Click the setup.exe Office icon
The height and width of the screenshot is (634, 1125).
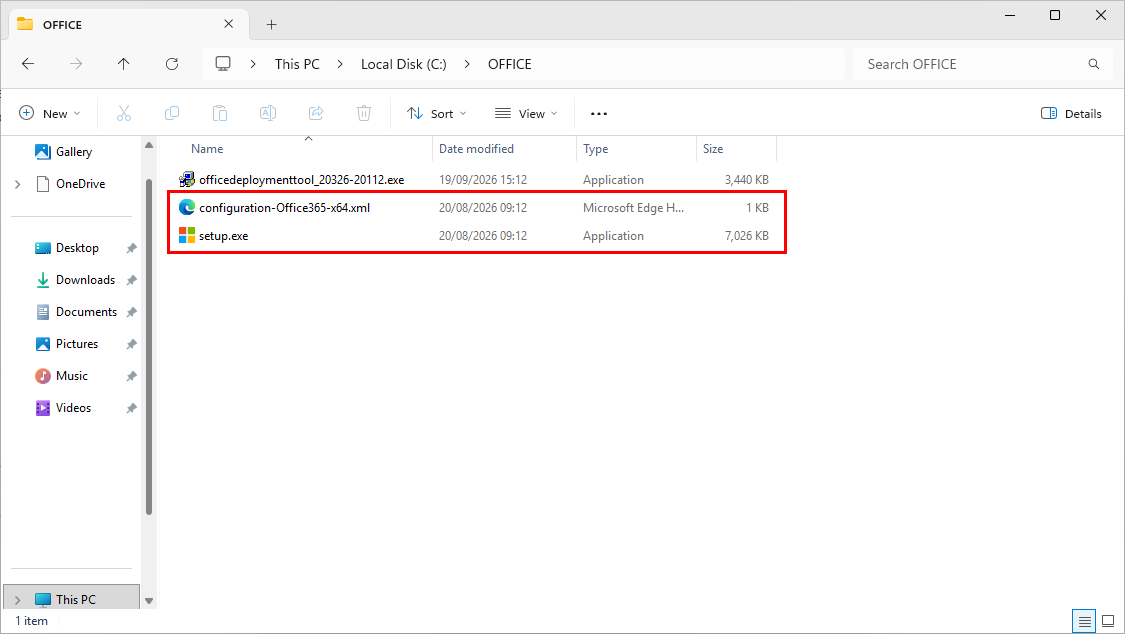coord(187,235)
